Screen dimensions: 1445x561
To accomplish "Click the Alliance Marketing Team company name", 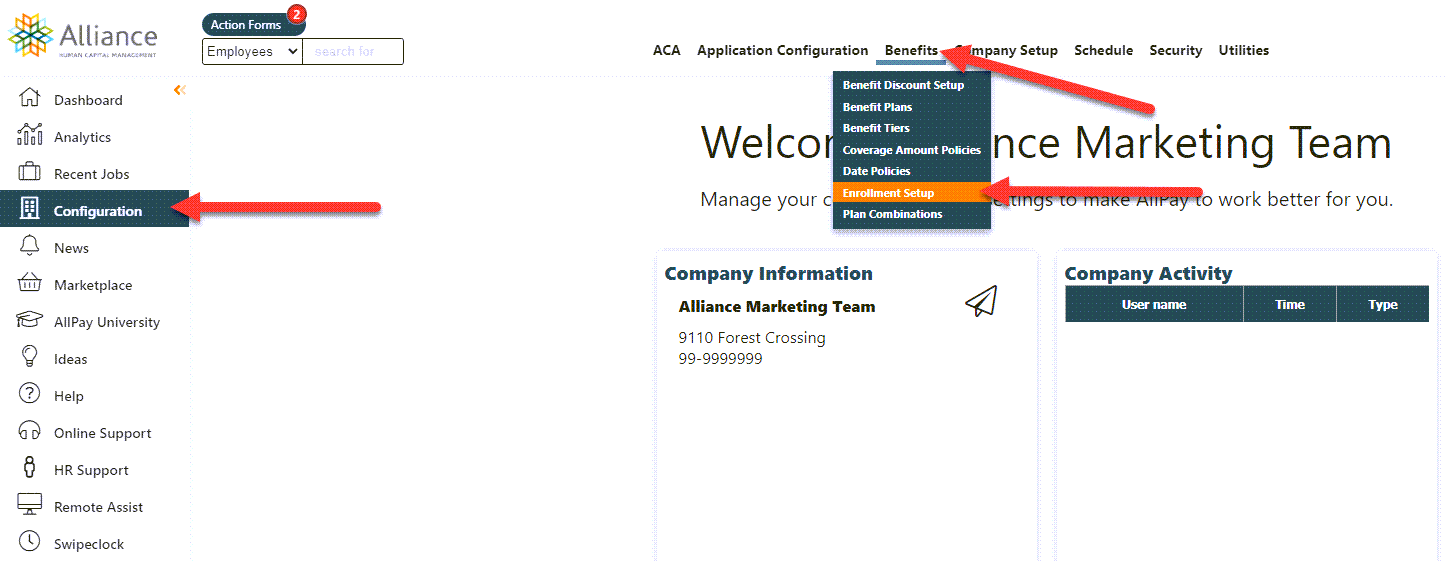I will (777, 307).
